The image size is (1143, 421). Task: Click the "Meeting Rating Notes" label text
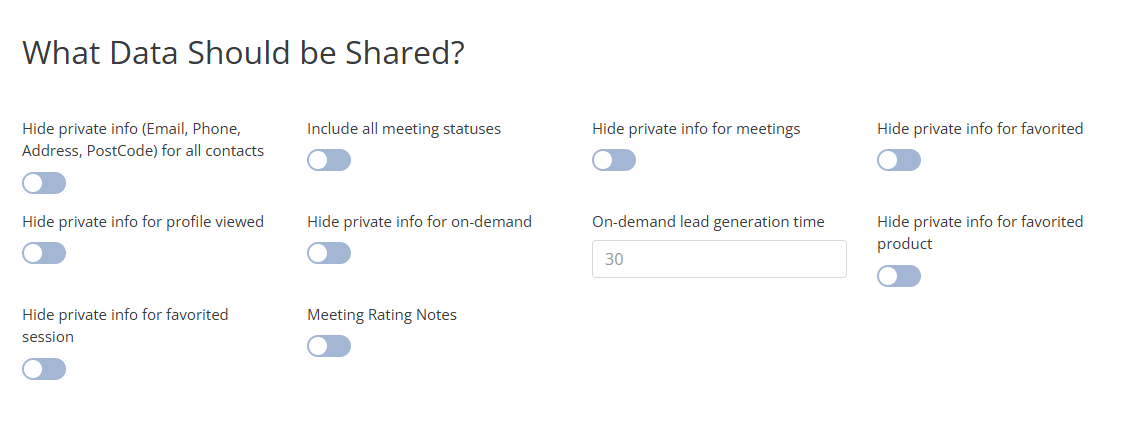click(x=382, y=315)
